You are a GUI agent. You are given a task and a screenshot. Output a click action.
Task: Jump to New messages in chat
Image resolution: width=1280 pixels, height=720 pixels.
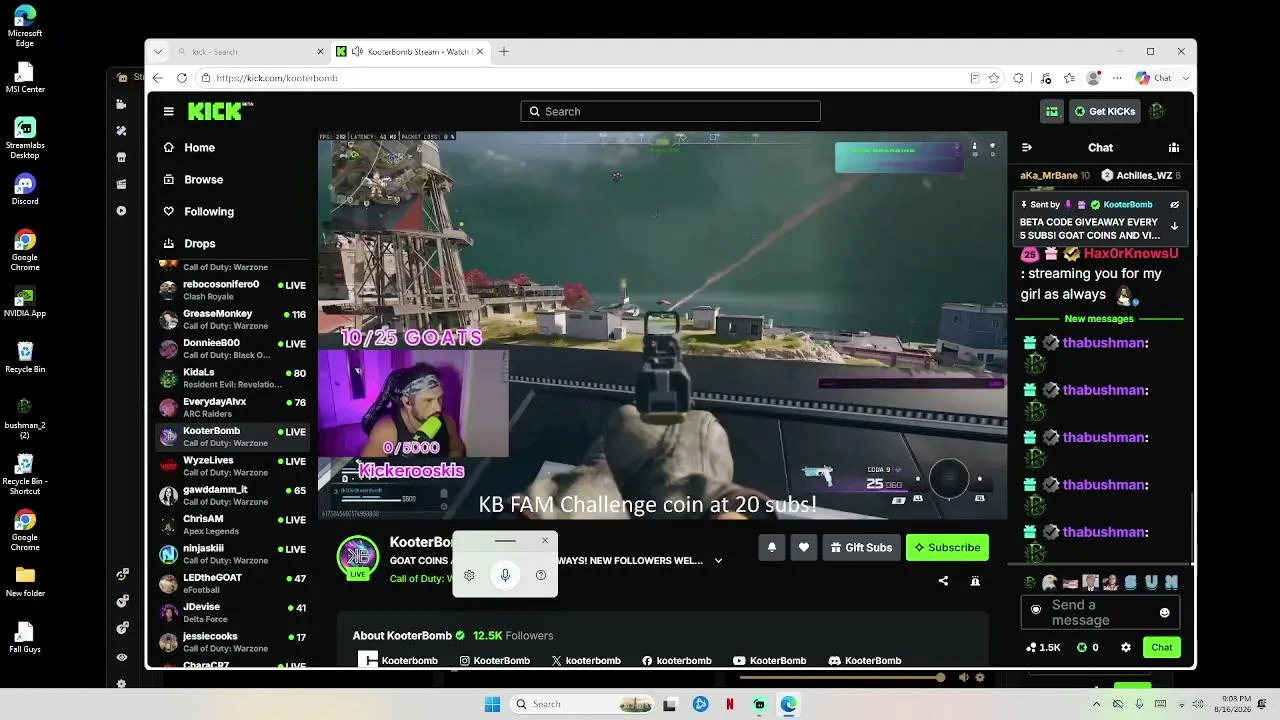pos(1099,319)
